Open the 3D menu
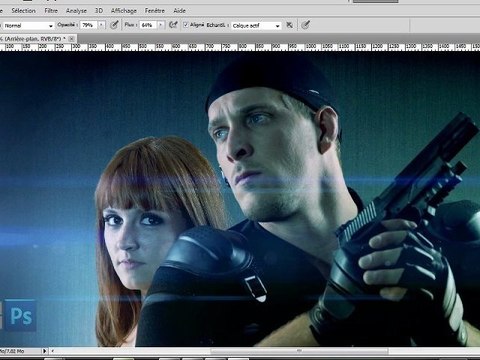Image resolution: width=480 pixels, height=360 pixels. [99, 11]
